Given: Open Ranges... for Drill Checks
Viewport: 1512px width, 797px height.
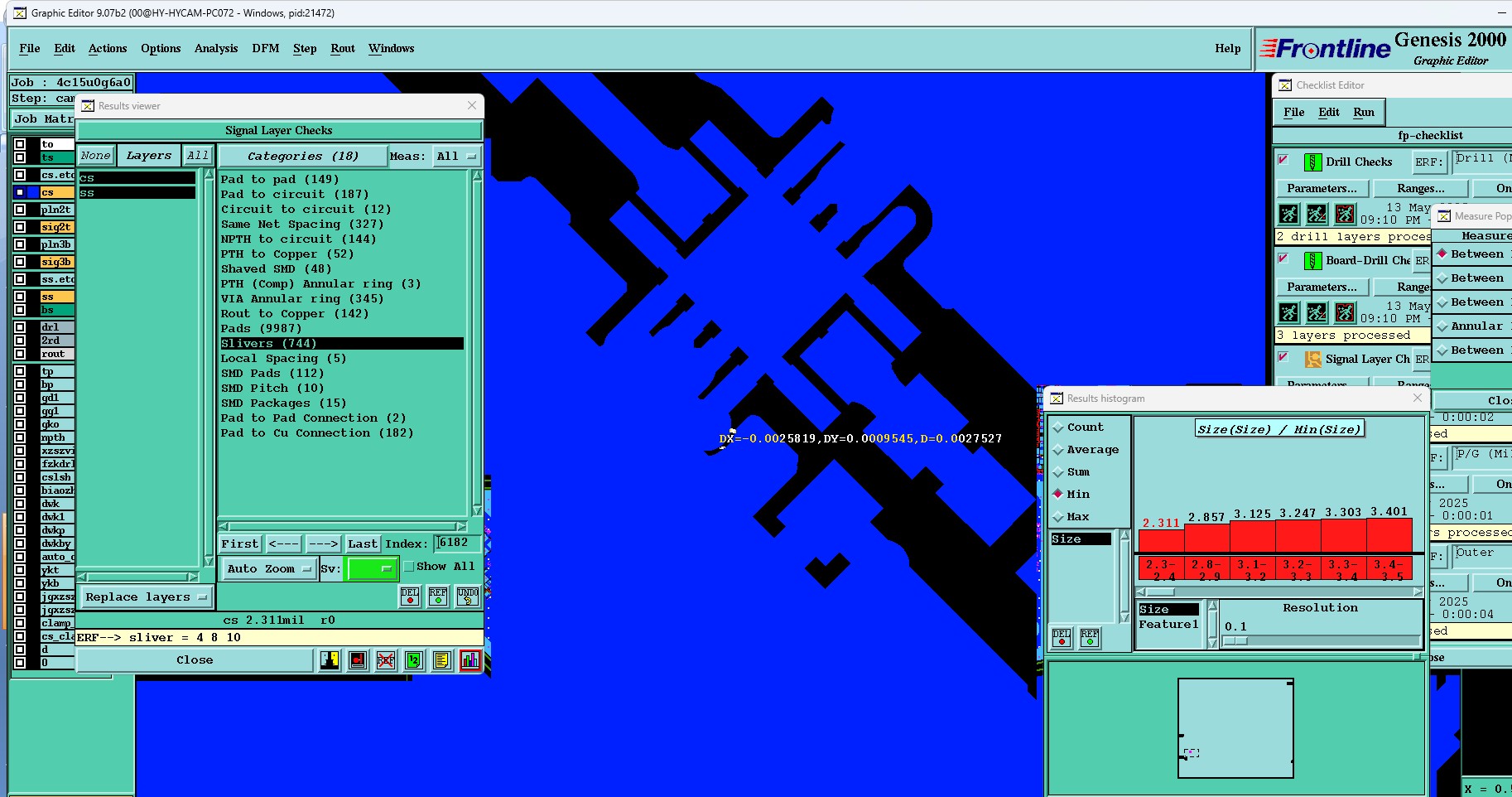Looking at the screenshot, I should pos(1421,189).
